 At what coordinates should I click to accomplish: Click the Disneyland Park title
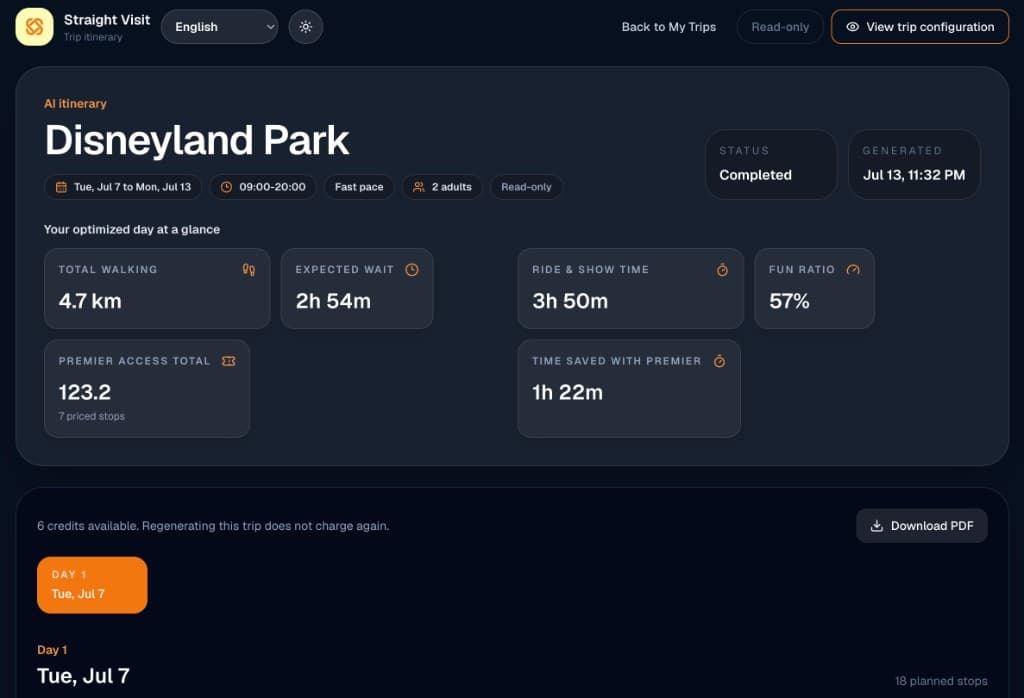[197, 140]
